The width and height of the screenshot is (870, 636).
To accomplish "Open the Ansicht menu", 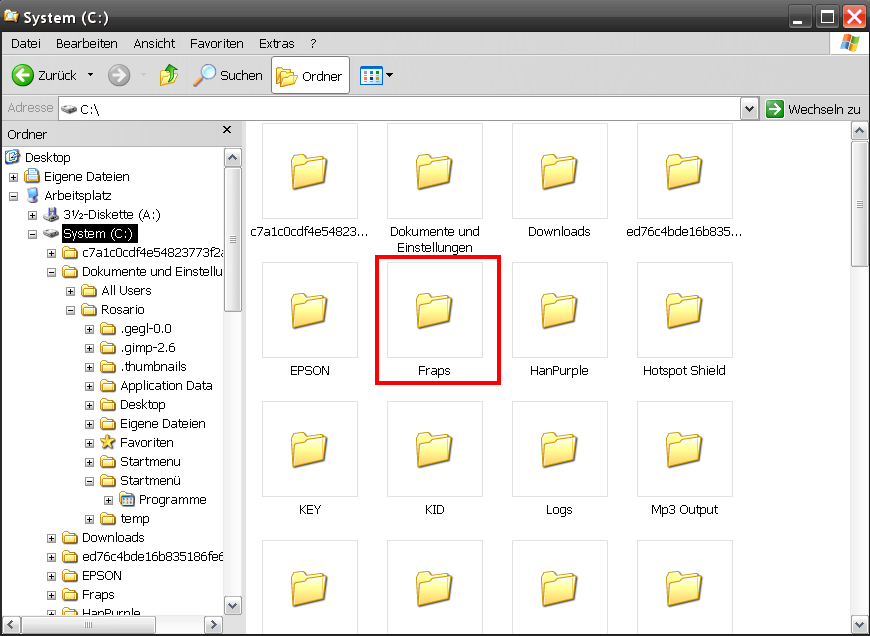I will [x=154, y=43].
